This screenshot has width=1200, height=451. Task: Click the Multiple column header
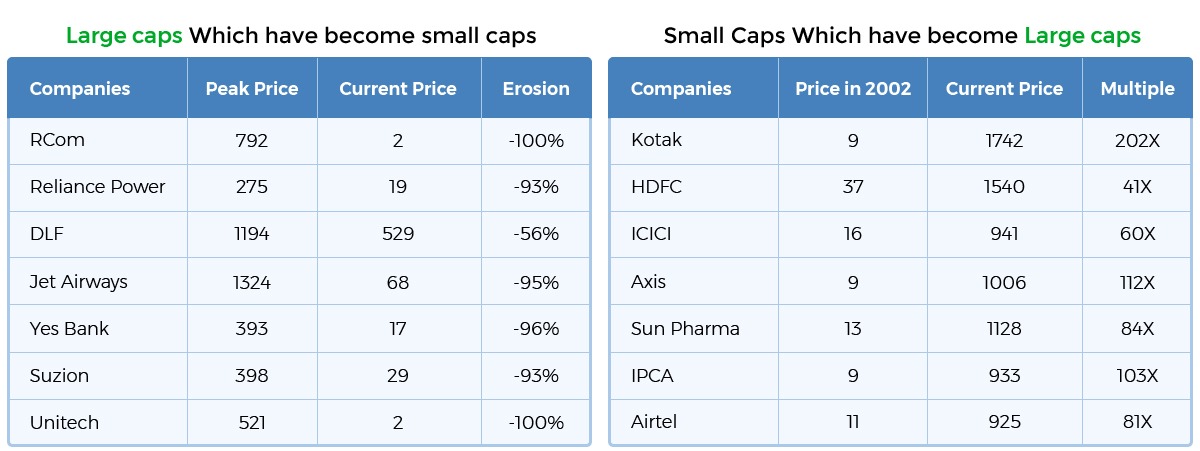pos(1137,89)
